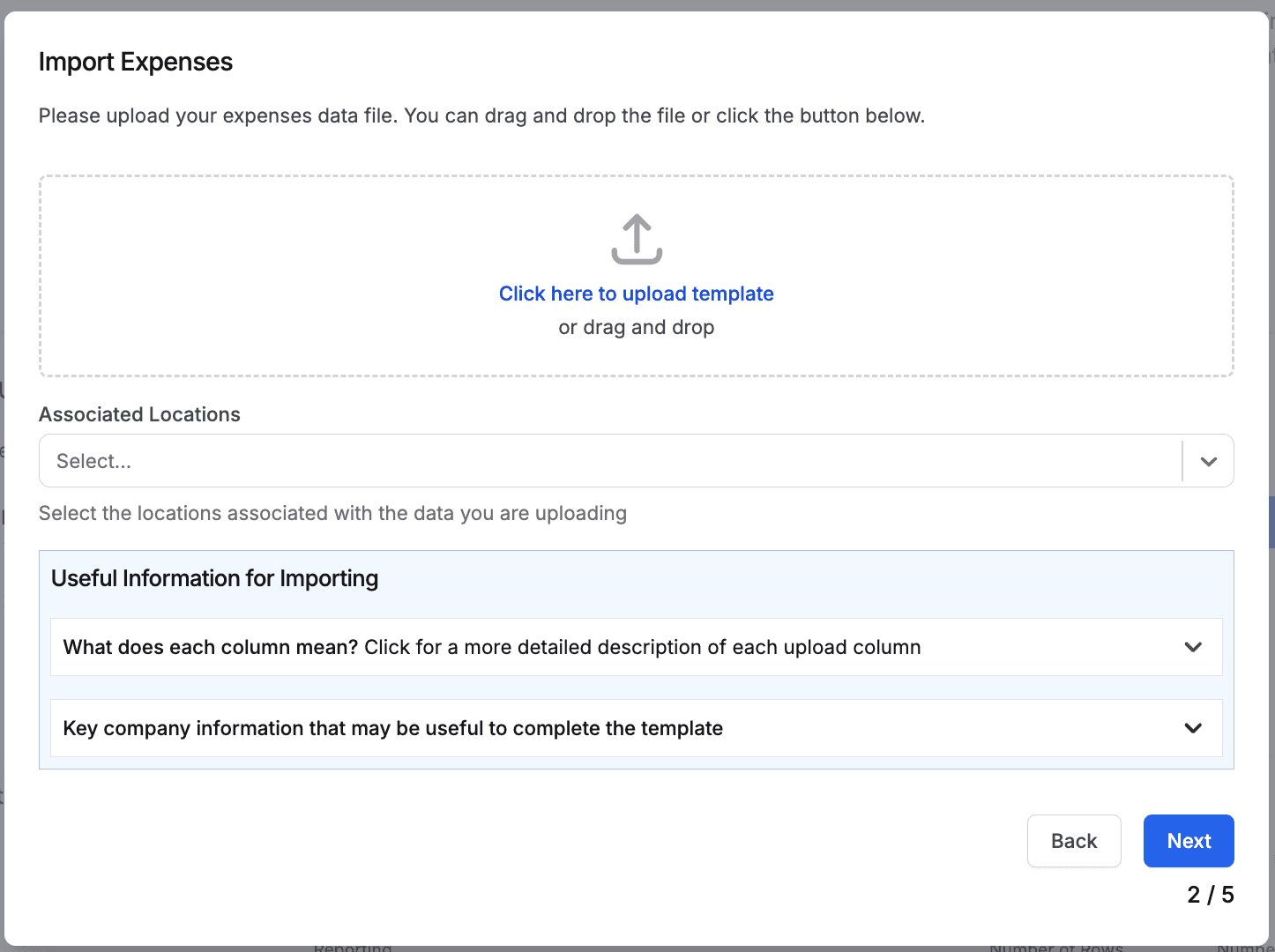1275x952 pixels.
Task: Expand 'What does each column mean?' section
Action: click(492, 647)
